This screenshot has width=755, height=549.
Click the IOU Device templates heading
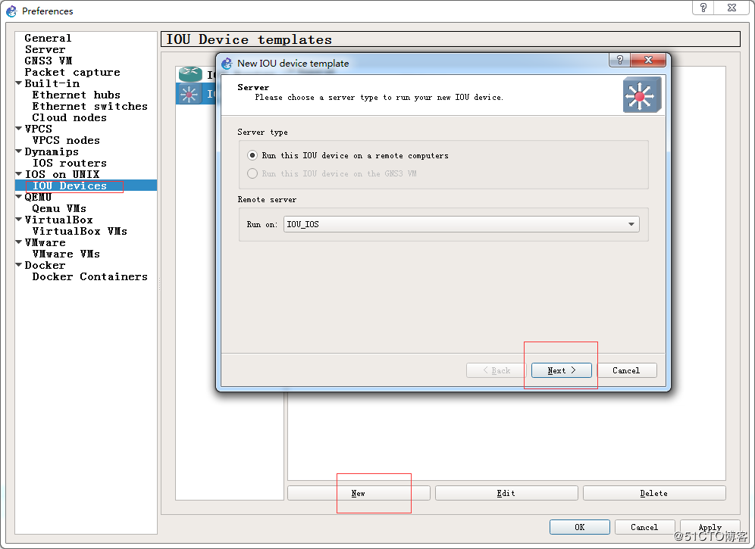tap(249, 39)
